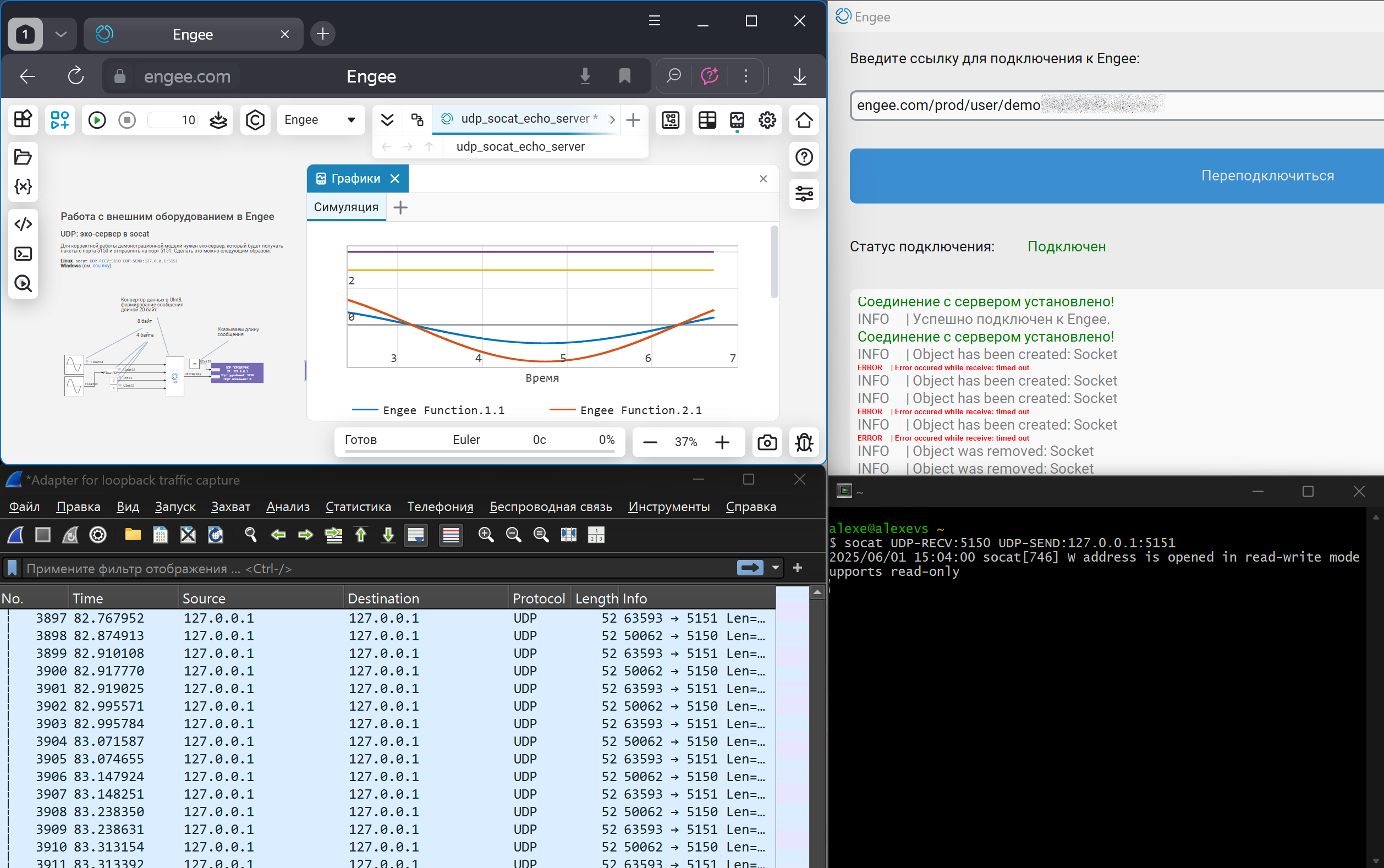Click the Wireshark start capture shark fin icon
This screenshot has height=868, width=1384.
click(15, 535)
